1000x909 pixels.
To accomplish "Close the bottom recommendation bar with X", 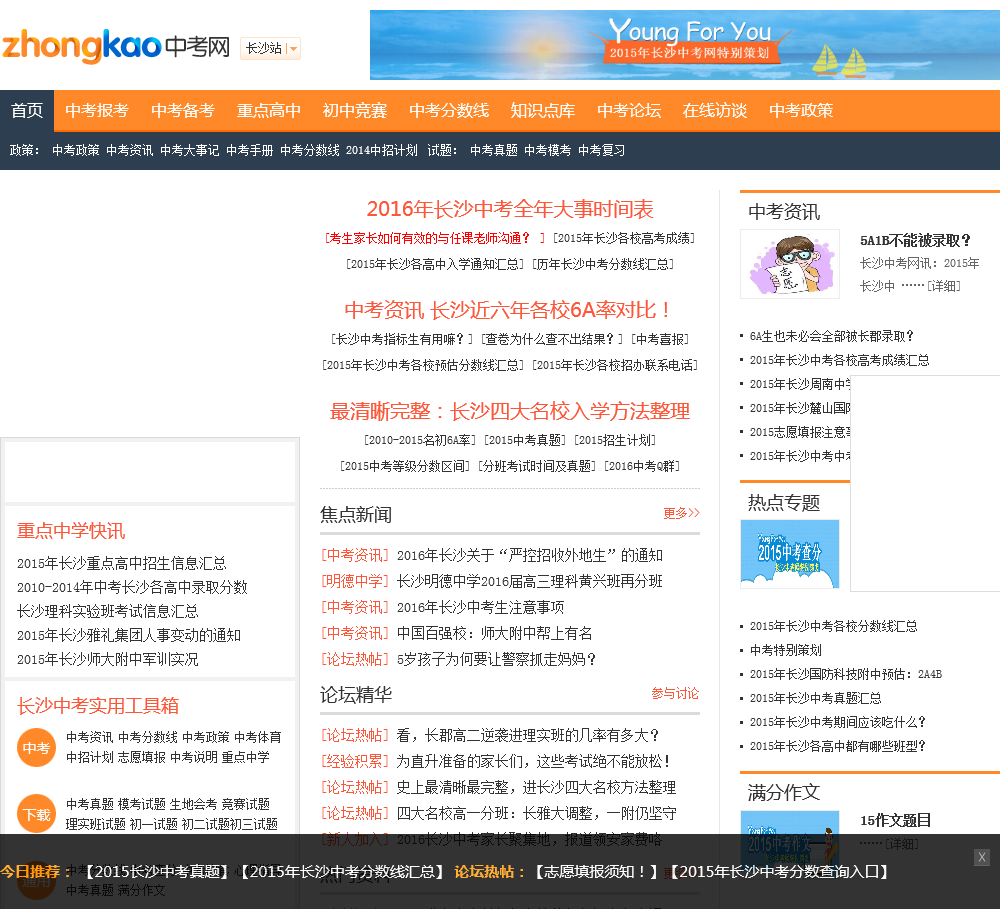I will click(982, 857).
